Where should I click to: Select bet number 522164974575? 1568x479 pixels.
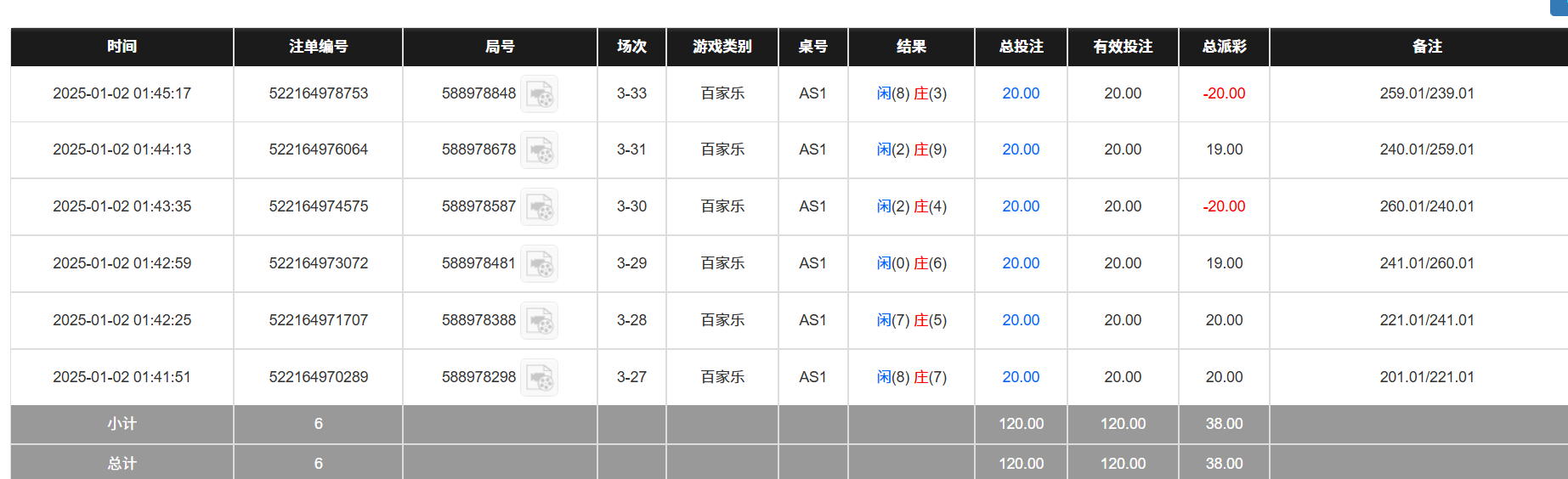click(x=318, y=206)
